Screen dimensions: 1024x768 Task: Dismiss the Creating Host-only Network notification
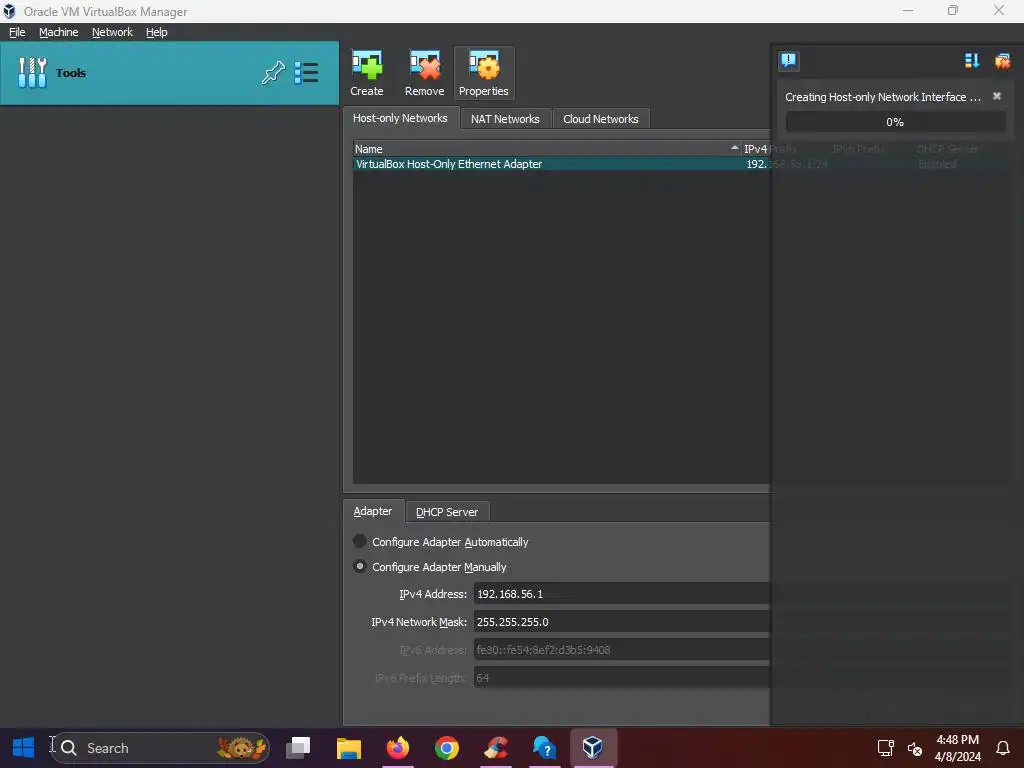pos(997,96)
